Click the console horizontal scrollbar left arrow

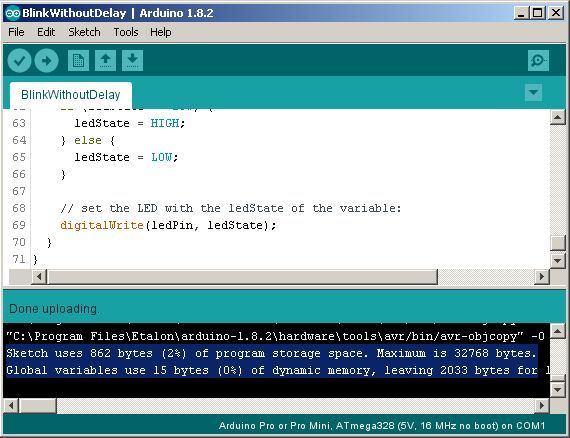(x=11, y=405)
